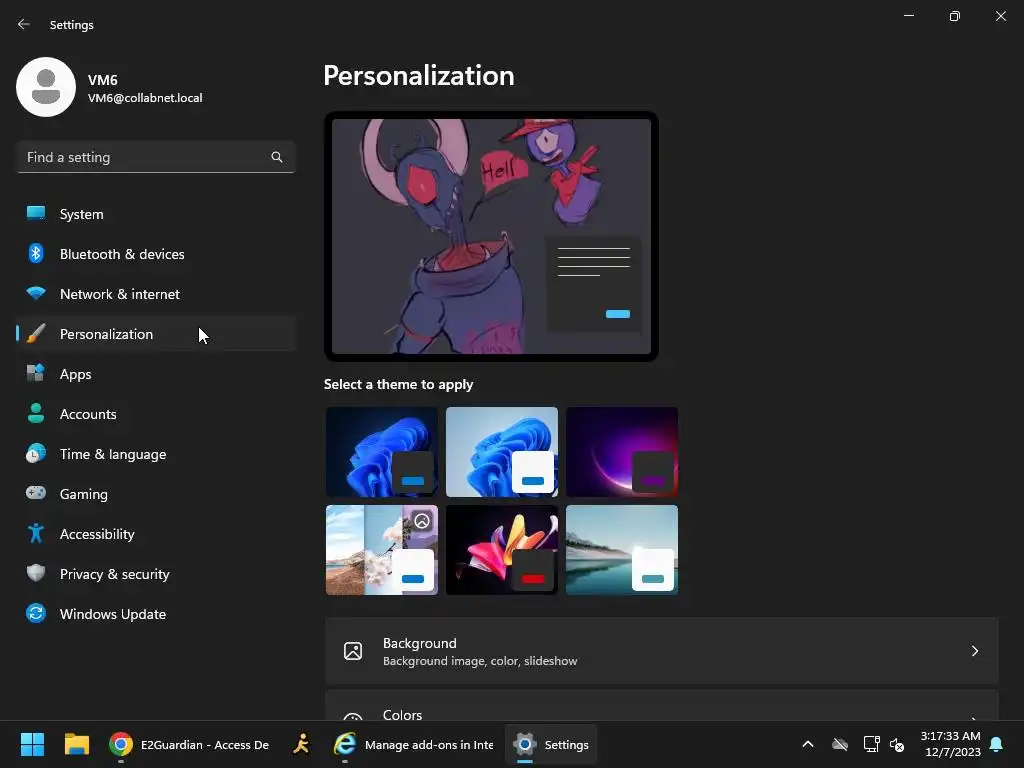Screen dimensions: 1024x768
Task: Switch to Network & internet label
Action: (120, 294)
